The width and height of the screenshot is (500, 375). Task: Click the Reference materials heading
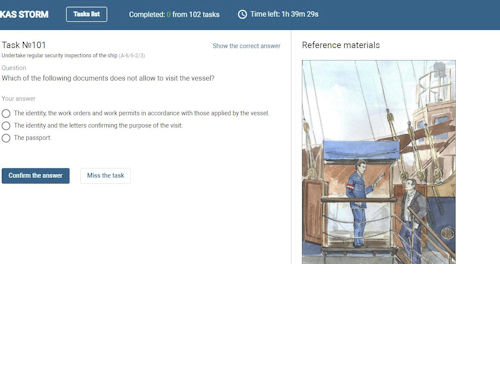click(341, 45)
